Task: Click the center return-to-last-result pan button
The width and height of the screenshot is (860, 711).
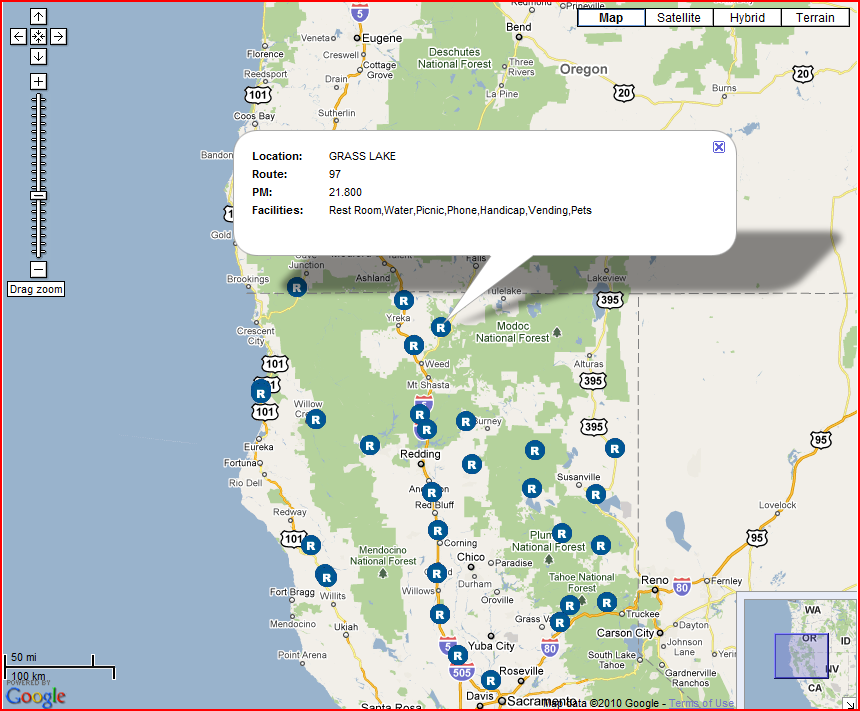Action: click(38, 37)
